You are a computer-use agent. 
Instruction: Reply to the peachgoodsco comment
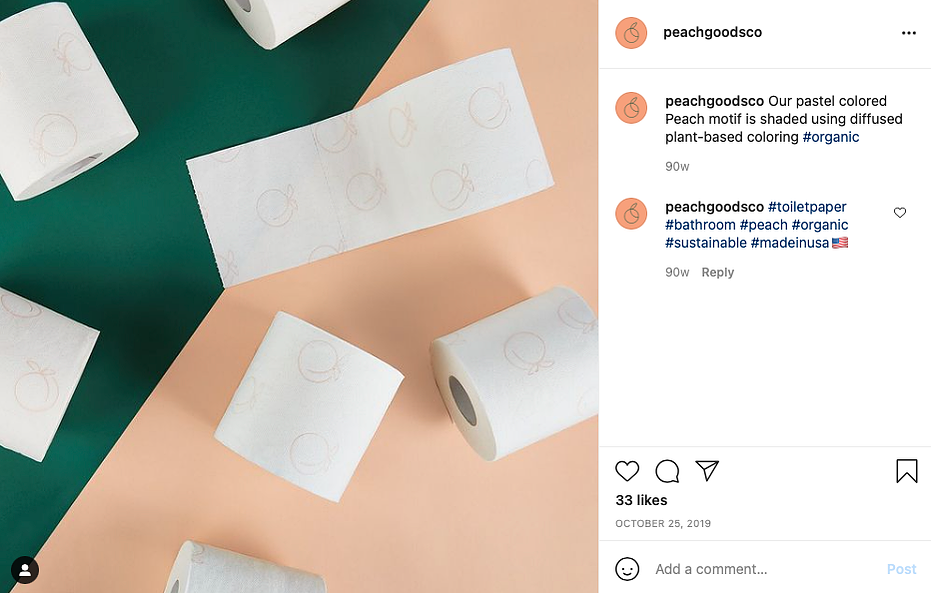pos(718,272)
